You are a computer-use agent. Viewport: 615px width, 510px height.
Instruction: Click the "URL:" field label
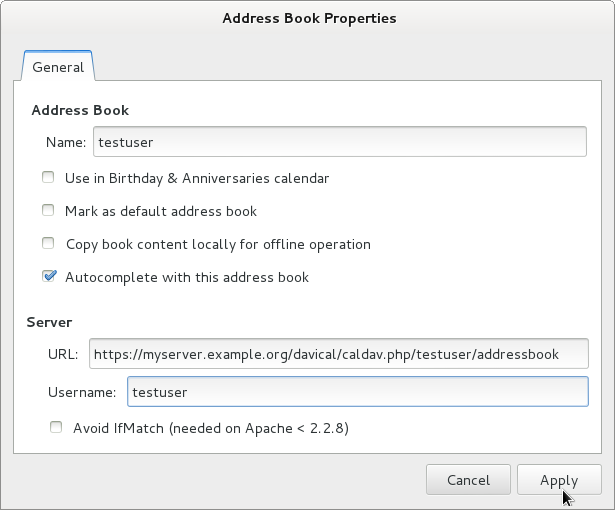tap(63, 354)
